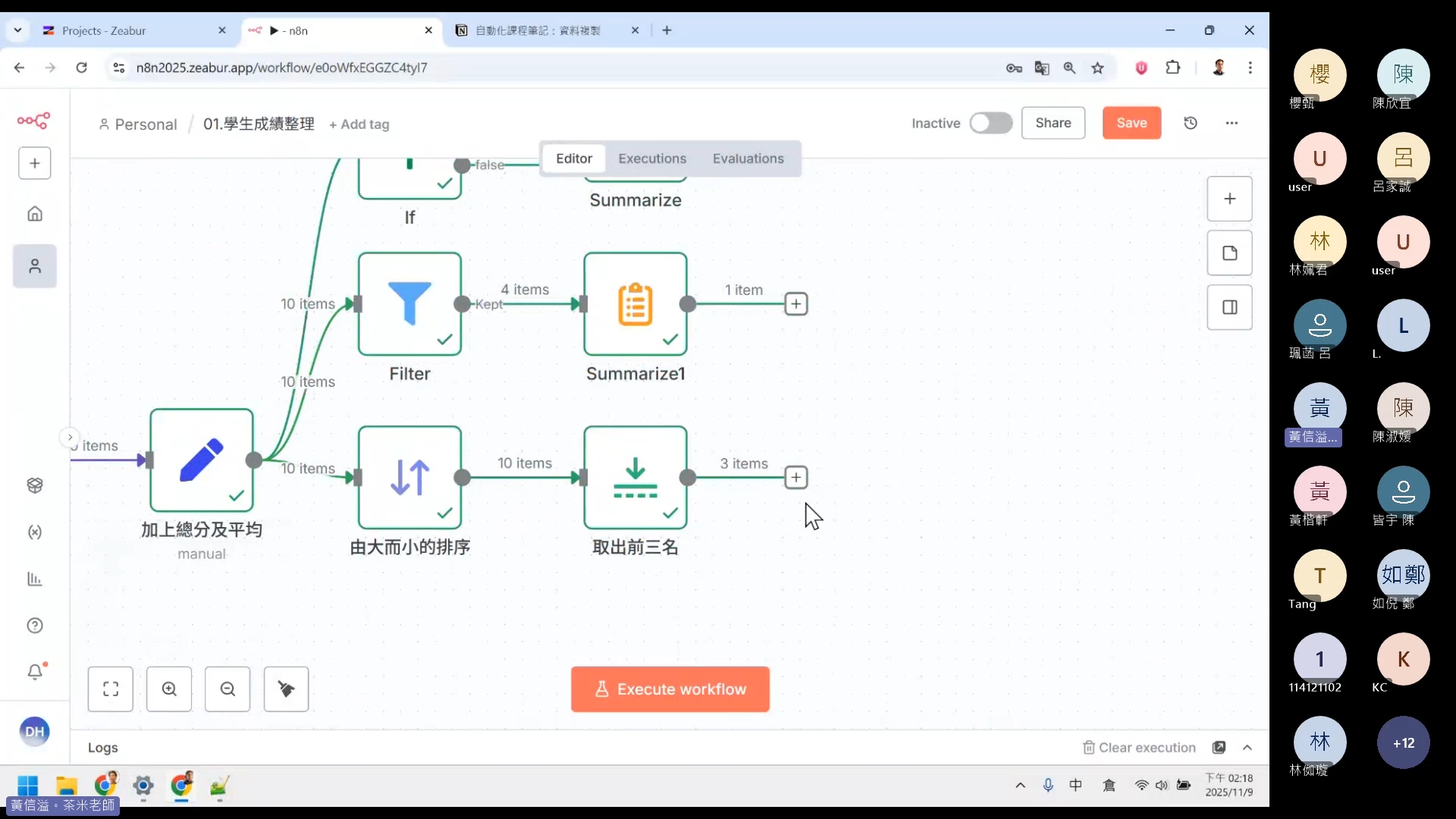Add a node after the 取出前三名 output
The image size is (1456, 819).
pyautogui.click(x=795, y=477)
